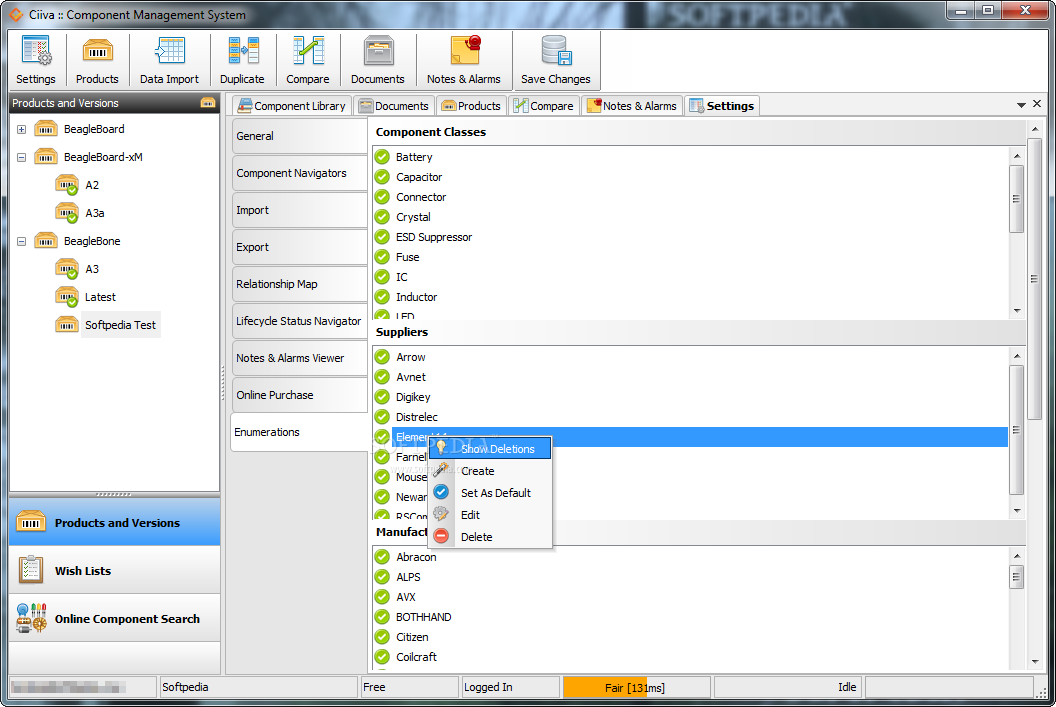
Task: Select the Softpedia Test version icon
Action: pos(67,325)
